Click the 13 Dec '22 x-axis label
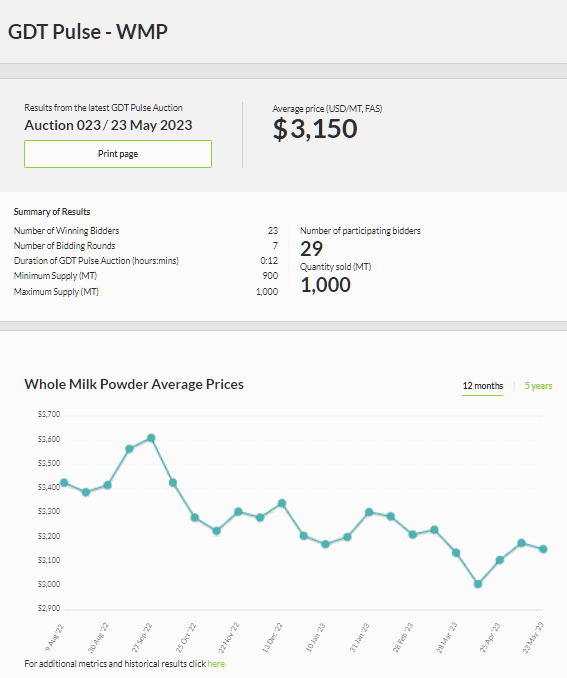This screenshot has width=567, height=678. click(272, 637)
